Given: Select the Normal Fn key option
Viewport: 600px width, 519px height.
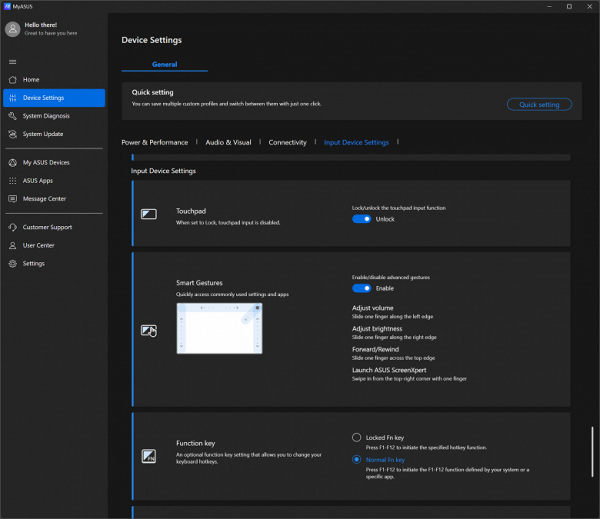Looking at the screenshot, I should [x=357, y=459].
